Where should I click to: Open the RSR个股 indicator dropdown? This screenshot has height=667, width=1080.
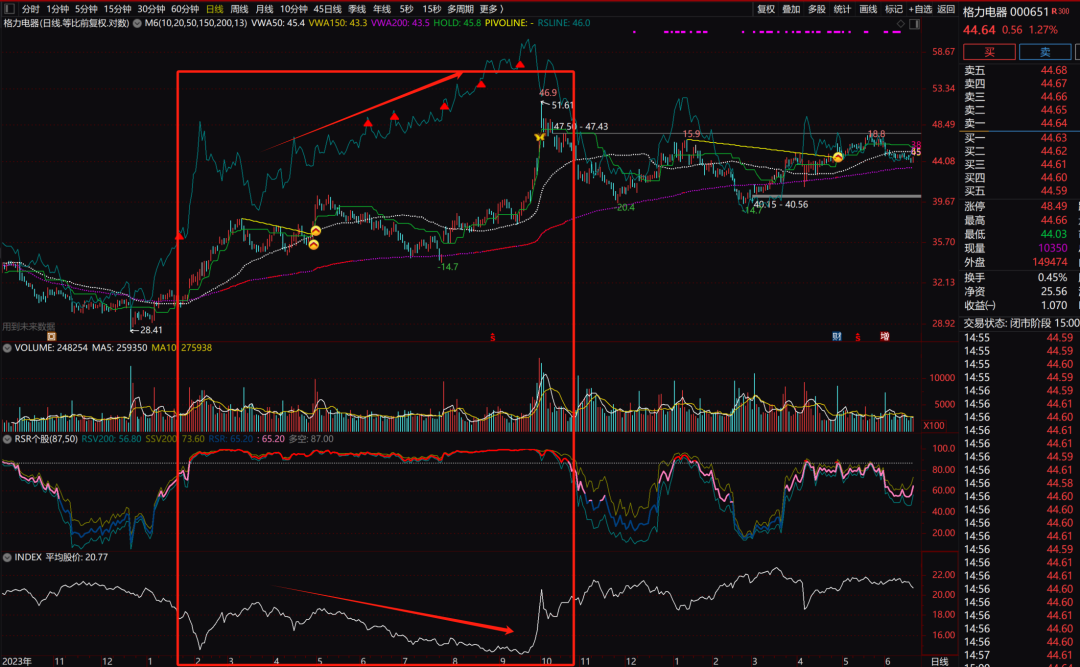click(x=7, y=439)
